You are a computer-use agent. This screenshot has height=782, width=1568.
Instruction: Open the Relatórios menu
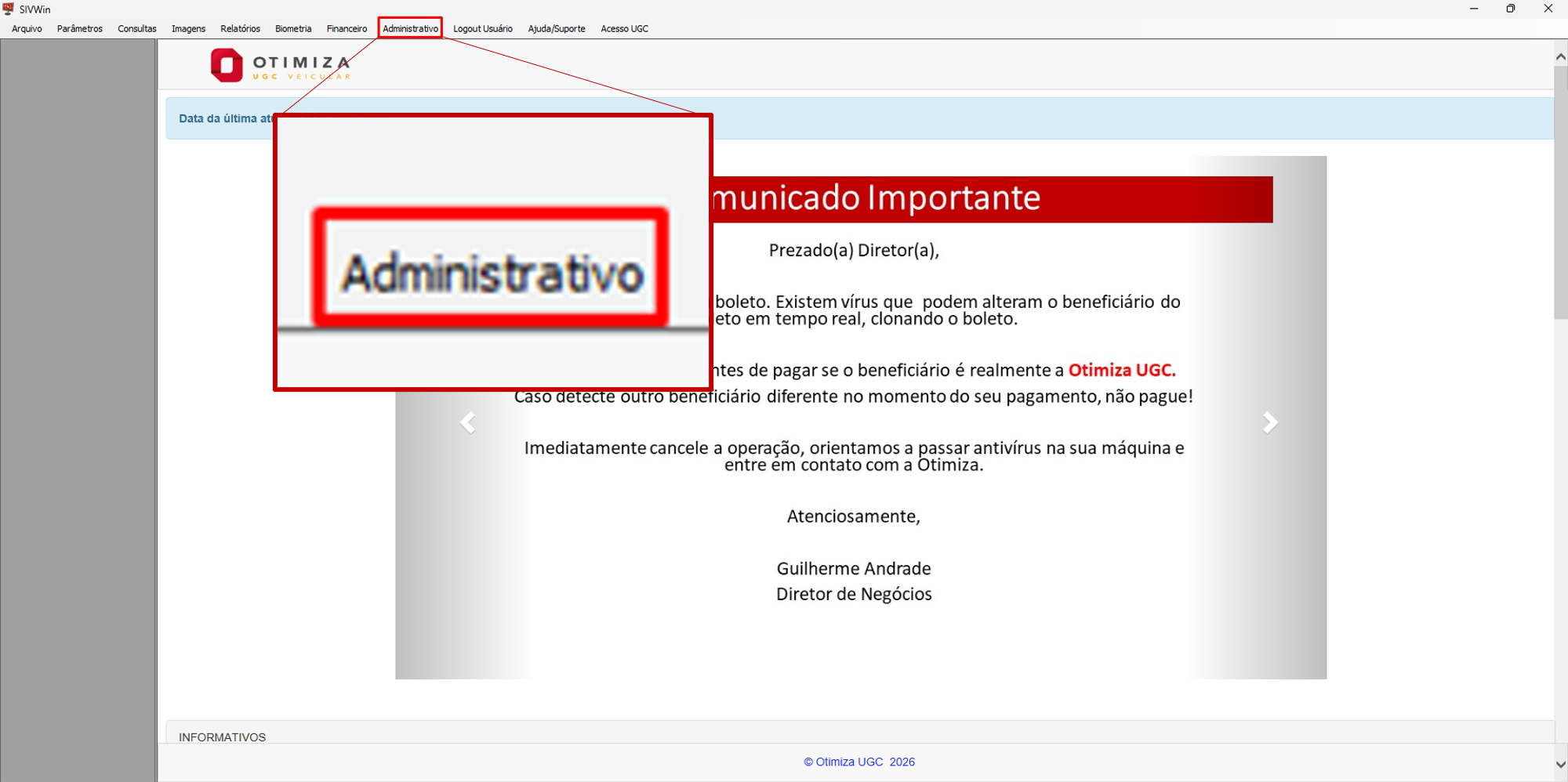tap(240, 29)
